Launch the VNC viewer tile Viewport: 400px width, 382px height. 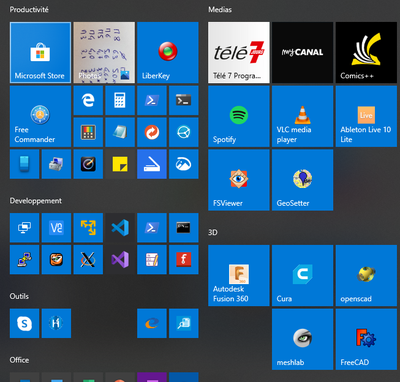(x=56, y=228)
